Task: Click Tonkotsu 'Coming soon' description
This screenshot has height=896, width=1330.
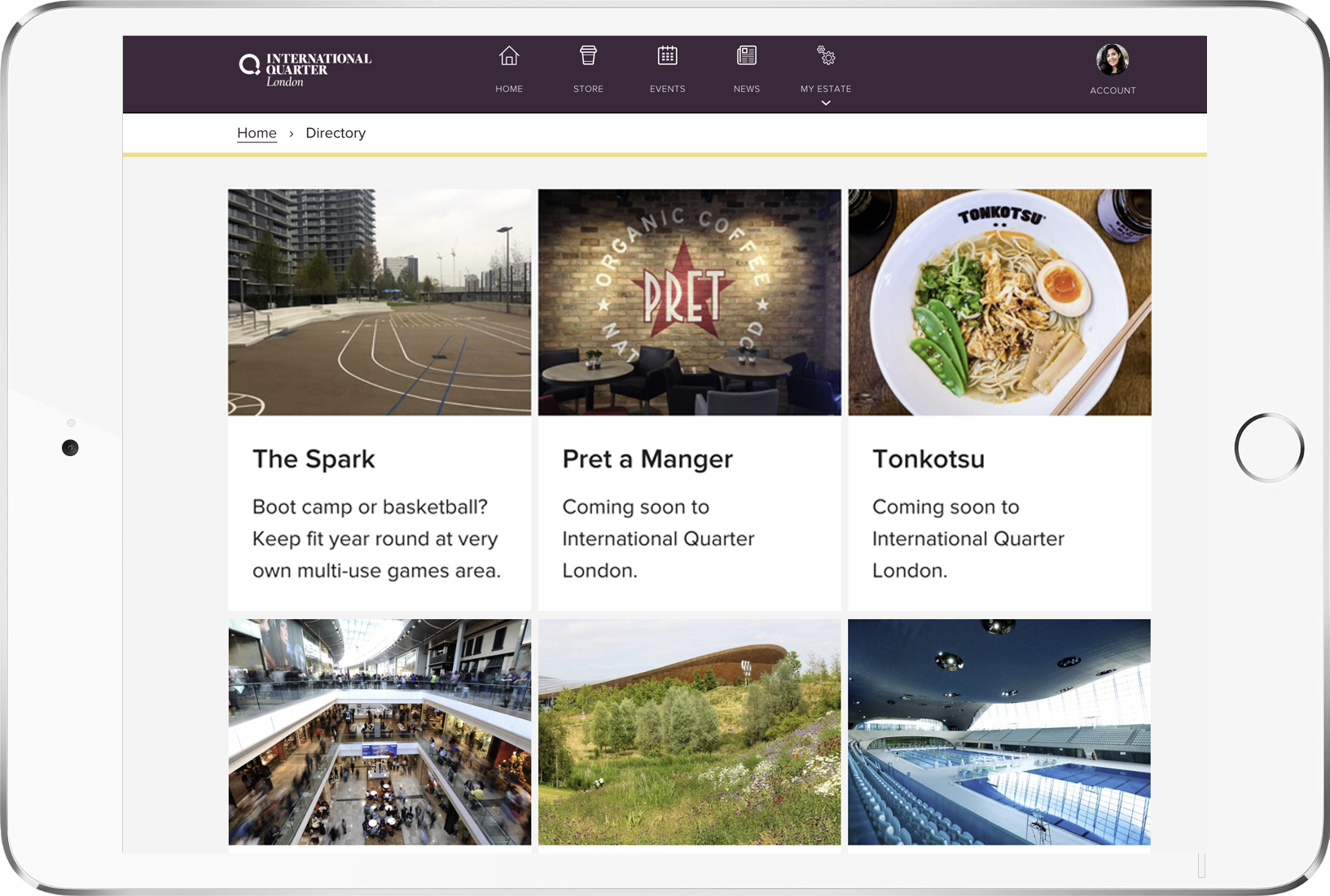Action: tap(968, 538)
